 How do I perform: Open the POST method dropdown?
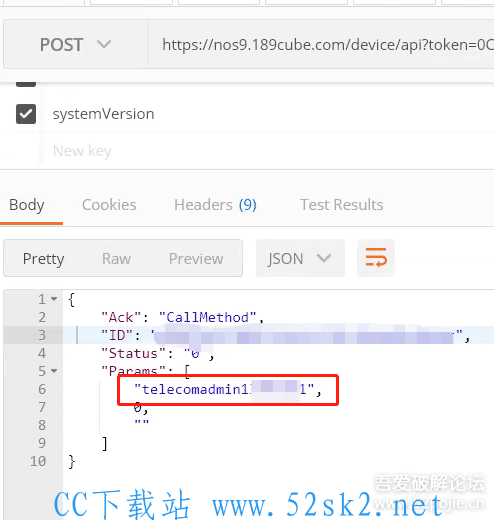pyautogui.click(x=76, y=44)
